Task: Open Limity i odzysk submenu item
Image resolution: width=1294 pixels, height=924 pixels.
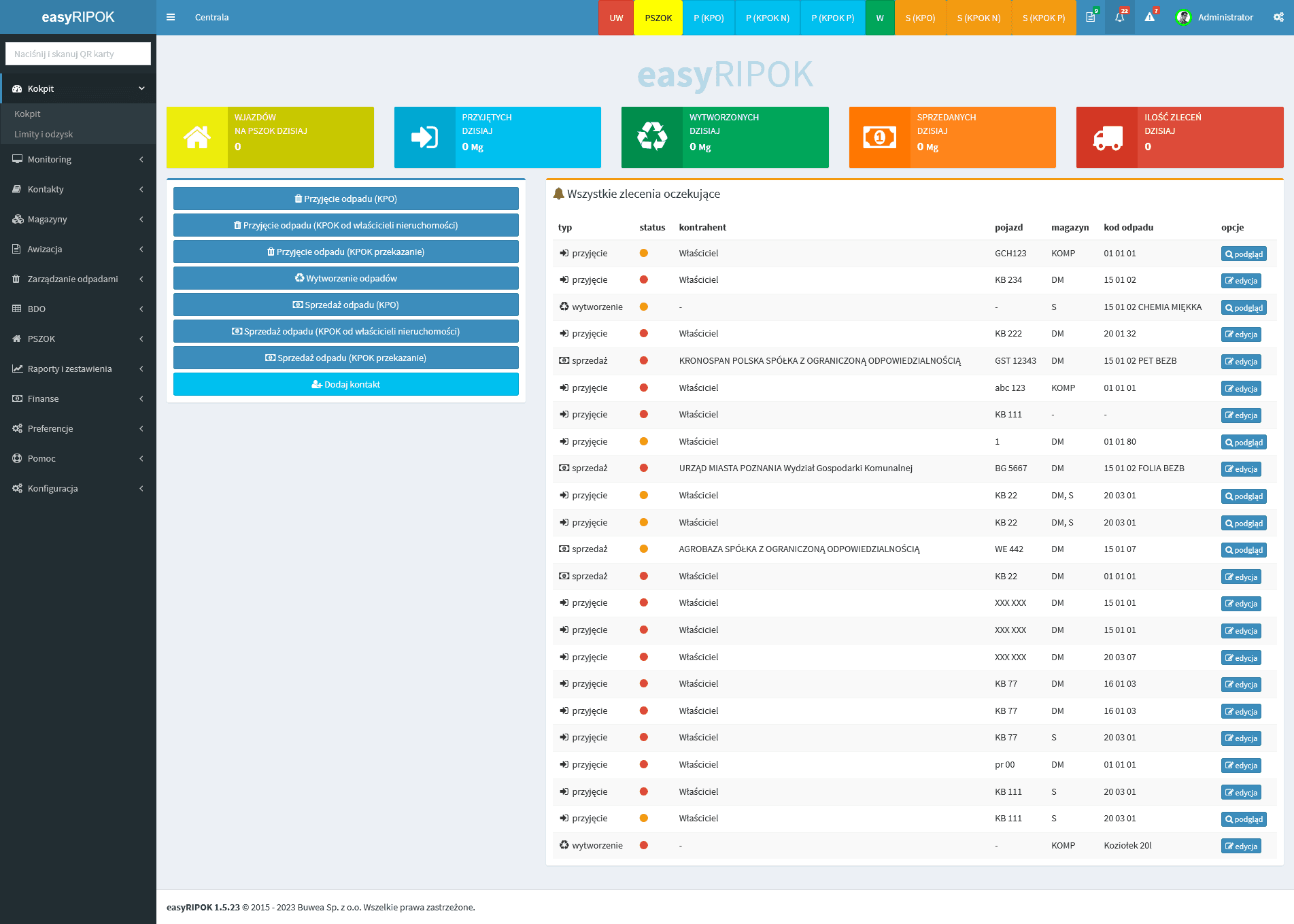Action: (44, 134)
